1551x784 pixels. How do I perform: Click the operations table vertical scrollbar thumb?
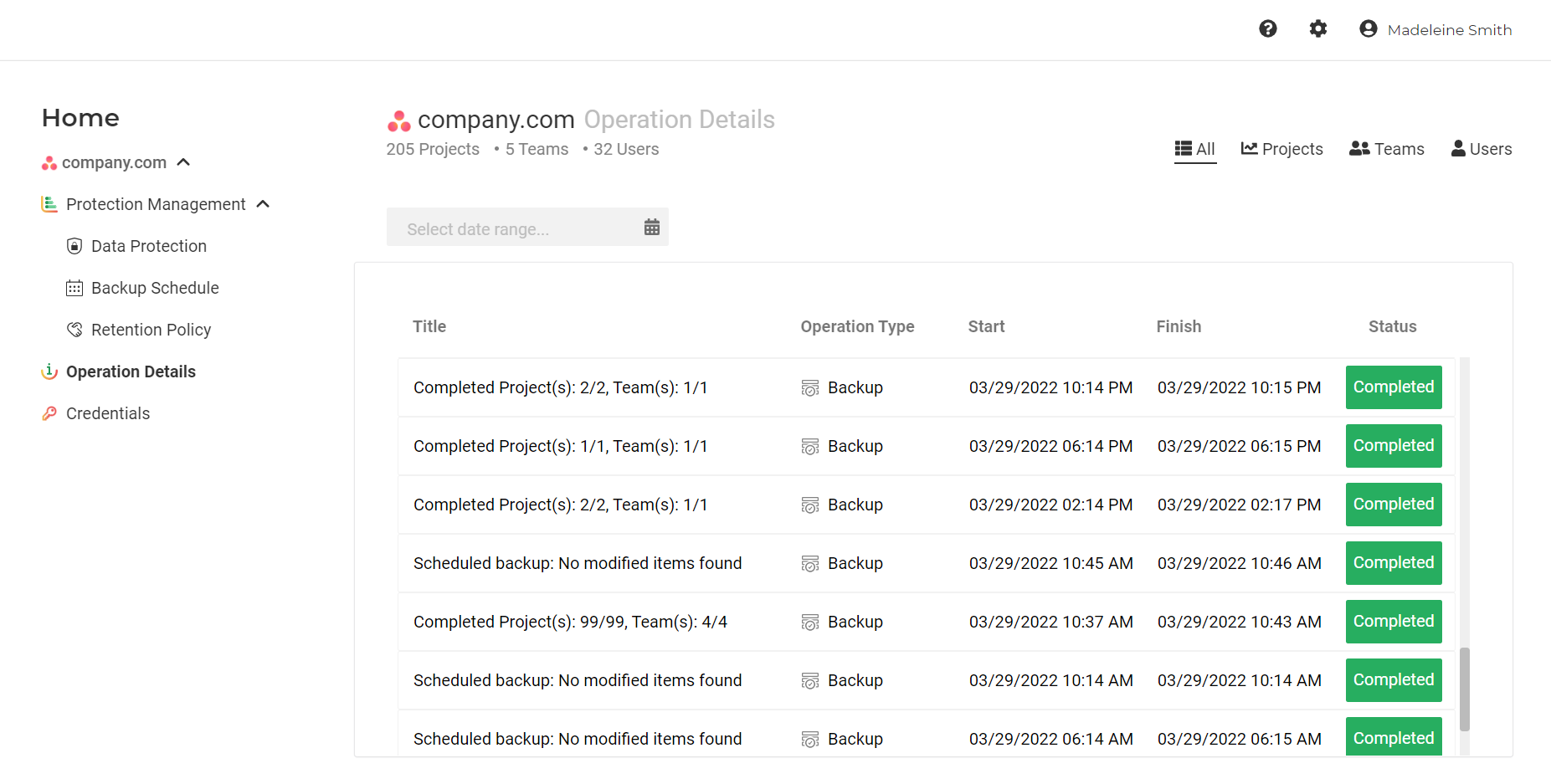pos(1465,689)
